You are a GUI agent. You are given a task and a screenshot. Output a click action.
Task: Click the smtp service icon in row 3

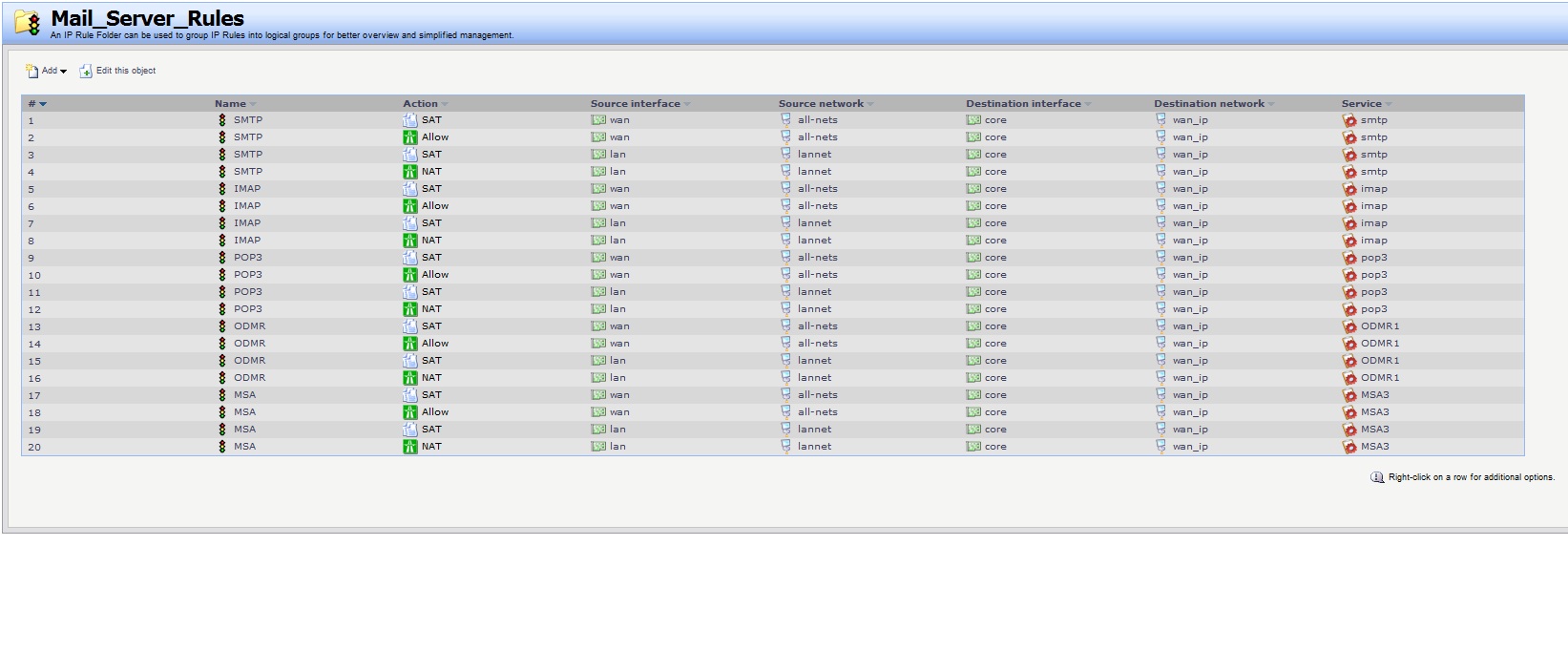[1348, 155]
